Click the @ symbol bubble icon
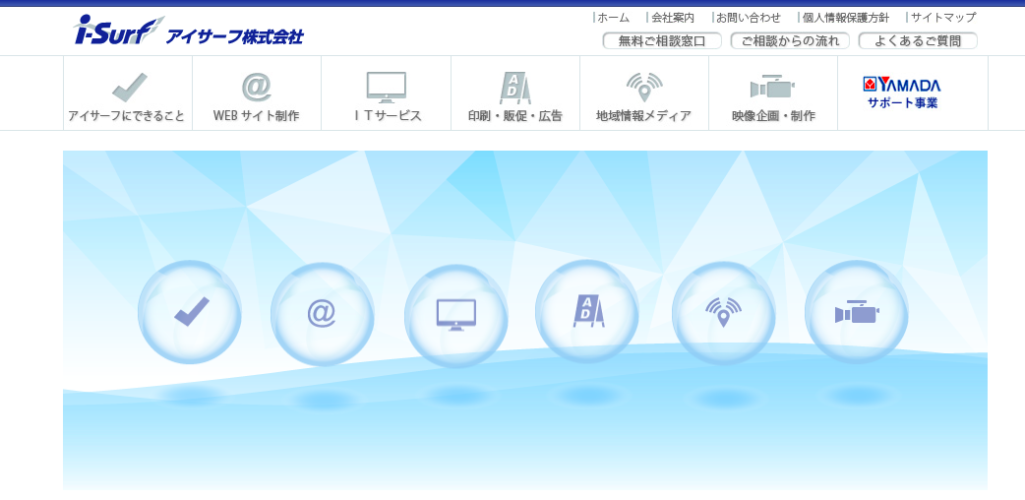 [322, 314]
